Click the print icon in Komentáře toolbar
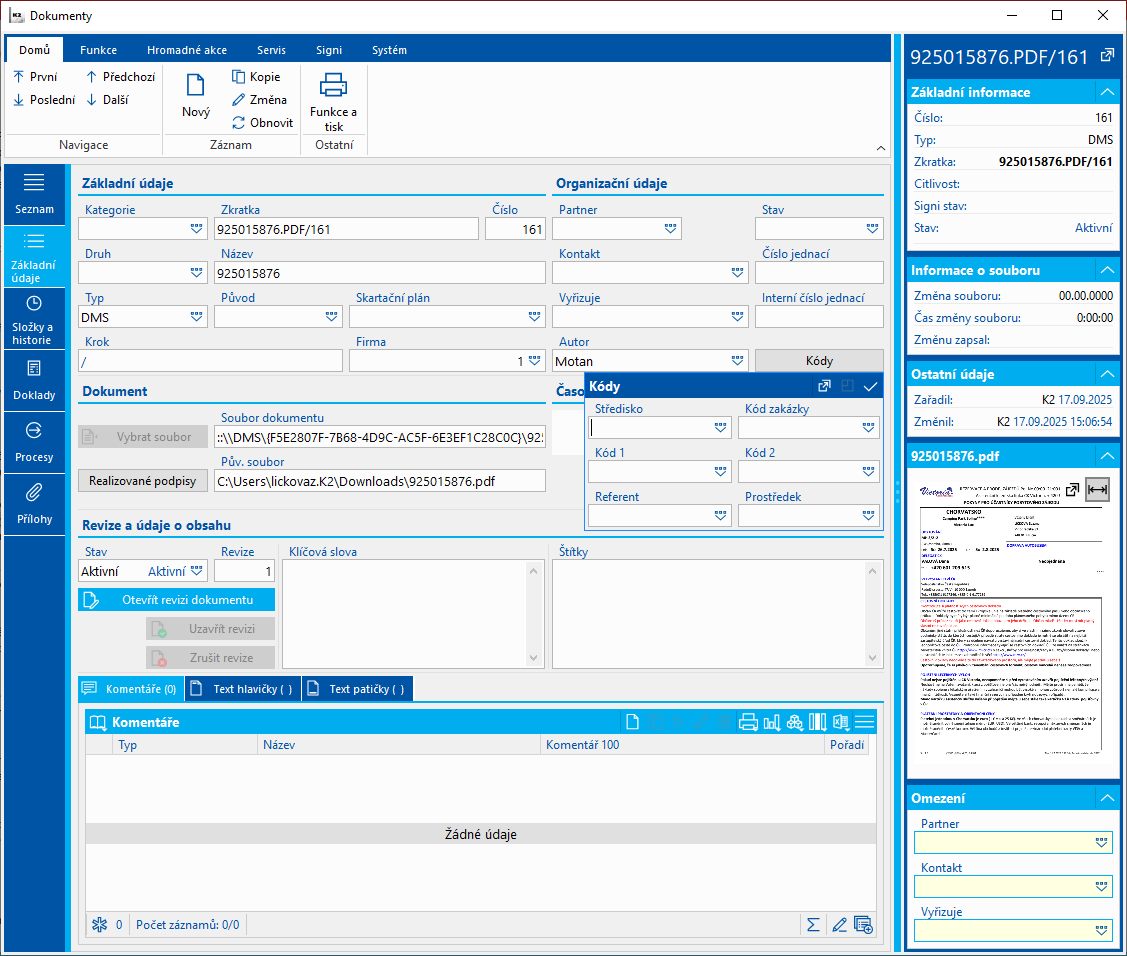This screenshot has width=1127, height=956. click(x=748, y=722)
